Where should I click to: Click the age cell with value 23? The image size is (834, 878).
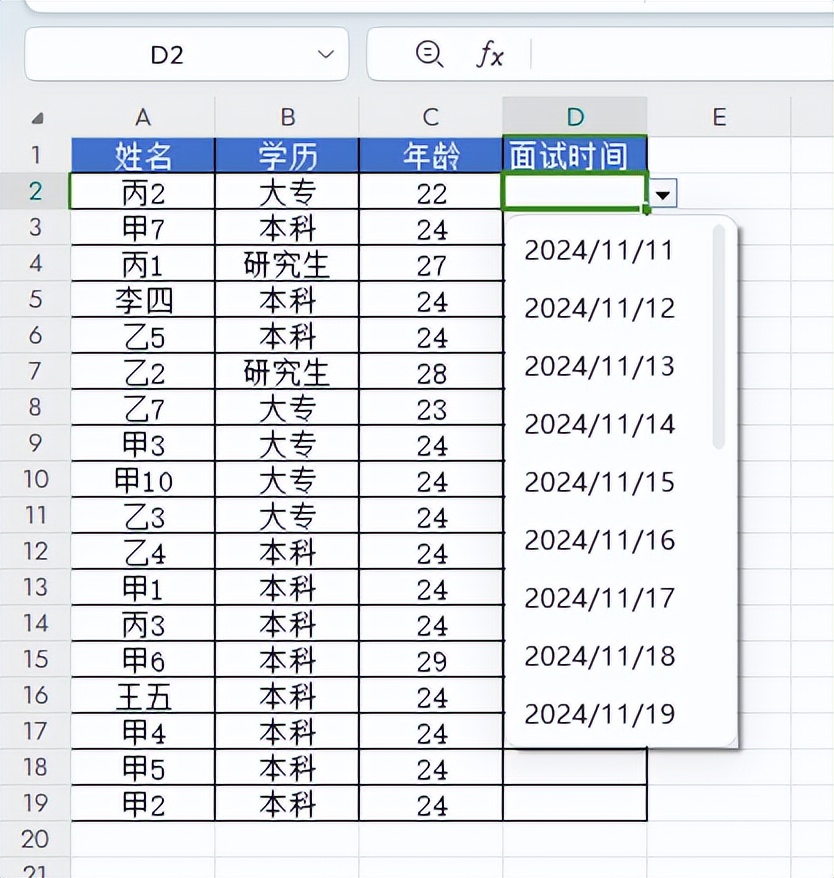[431, 407]
